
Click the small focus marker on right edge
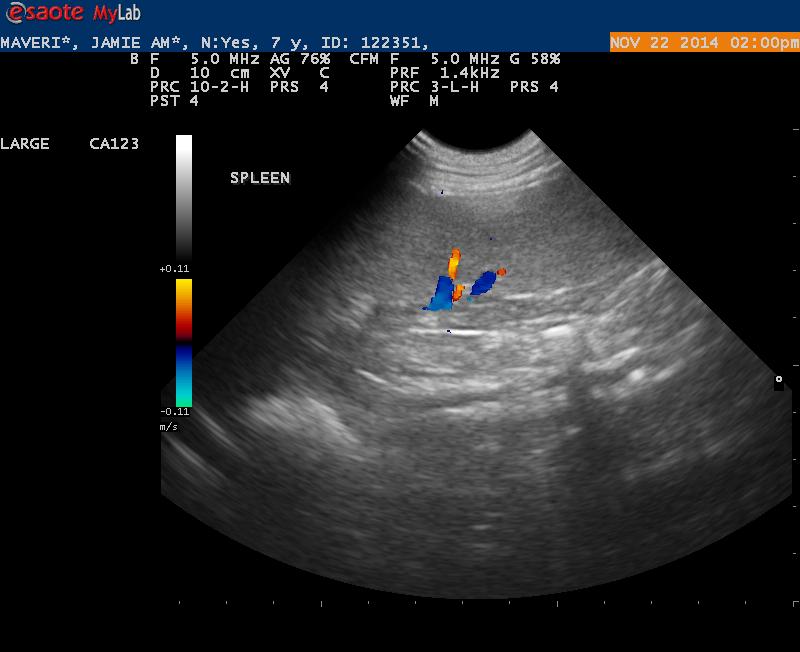pos(778,379)
